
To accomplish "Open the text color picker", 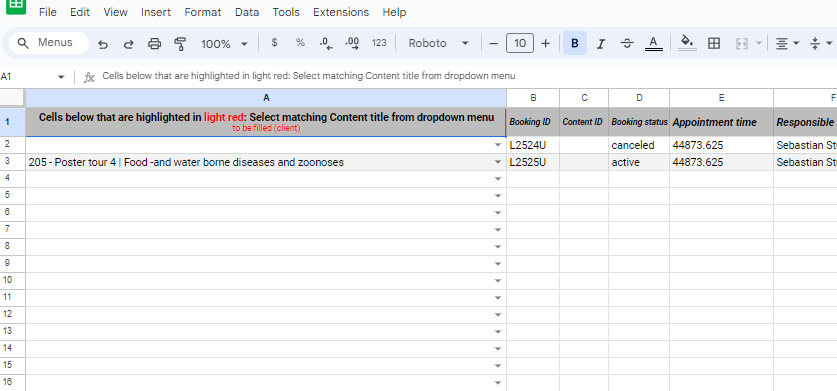I will (654, 43).
